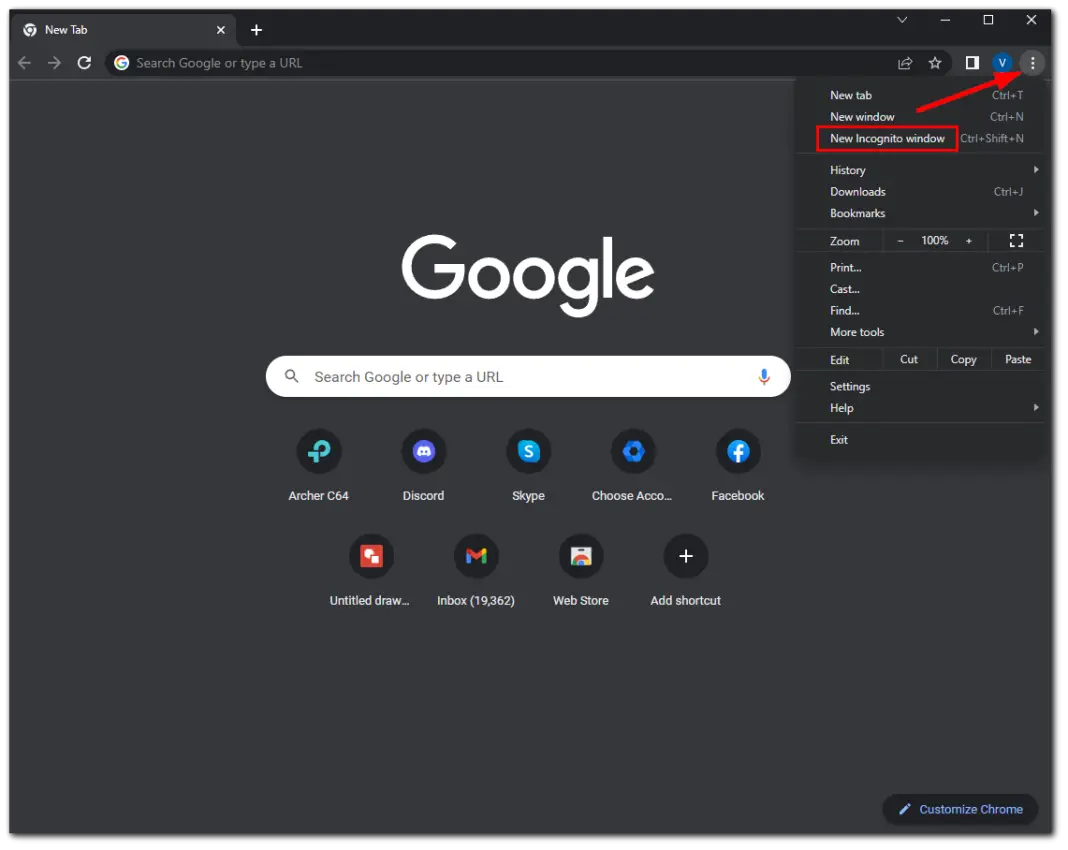Bookmark this page using the star icon
This screenshot has height=850, width=1068.
point(934,62)
